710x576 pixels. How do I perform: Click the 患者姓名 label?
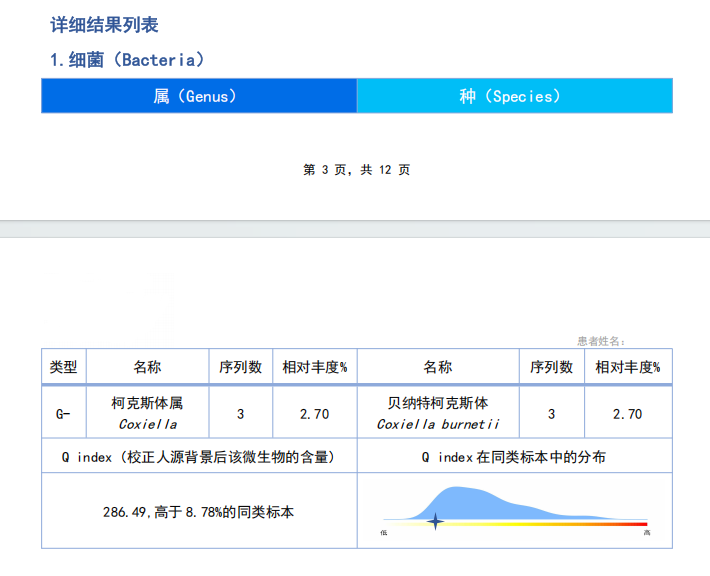(601, 341)
